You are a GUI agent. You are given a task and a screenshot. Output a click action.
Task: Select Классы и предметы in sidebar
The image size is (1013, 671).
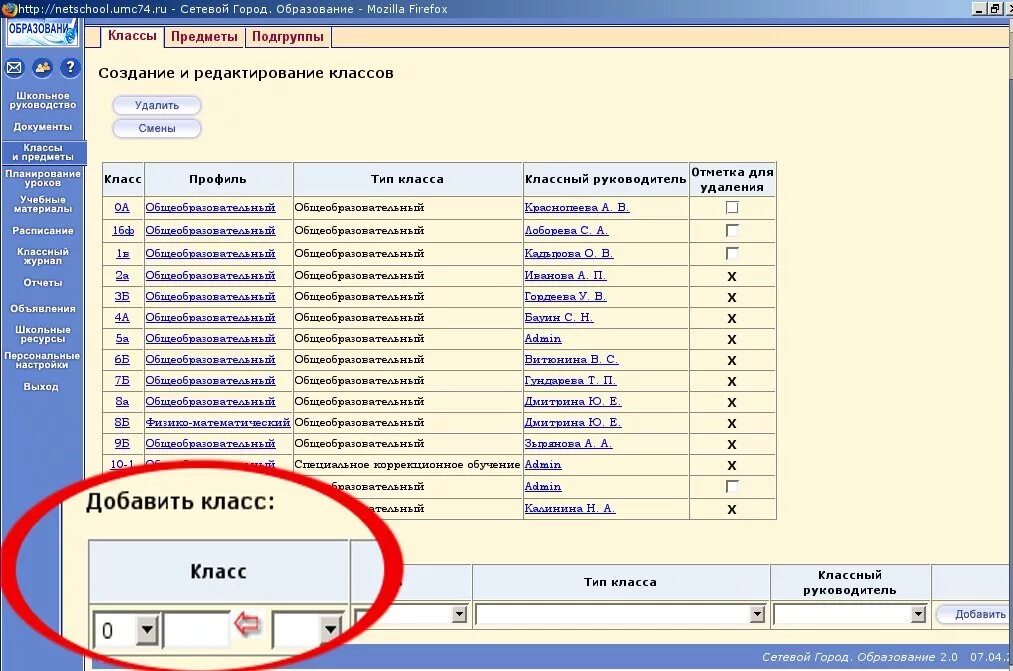pyautogui.click(x=43, y=152)
